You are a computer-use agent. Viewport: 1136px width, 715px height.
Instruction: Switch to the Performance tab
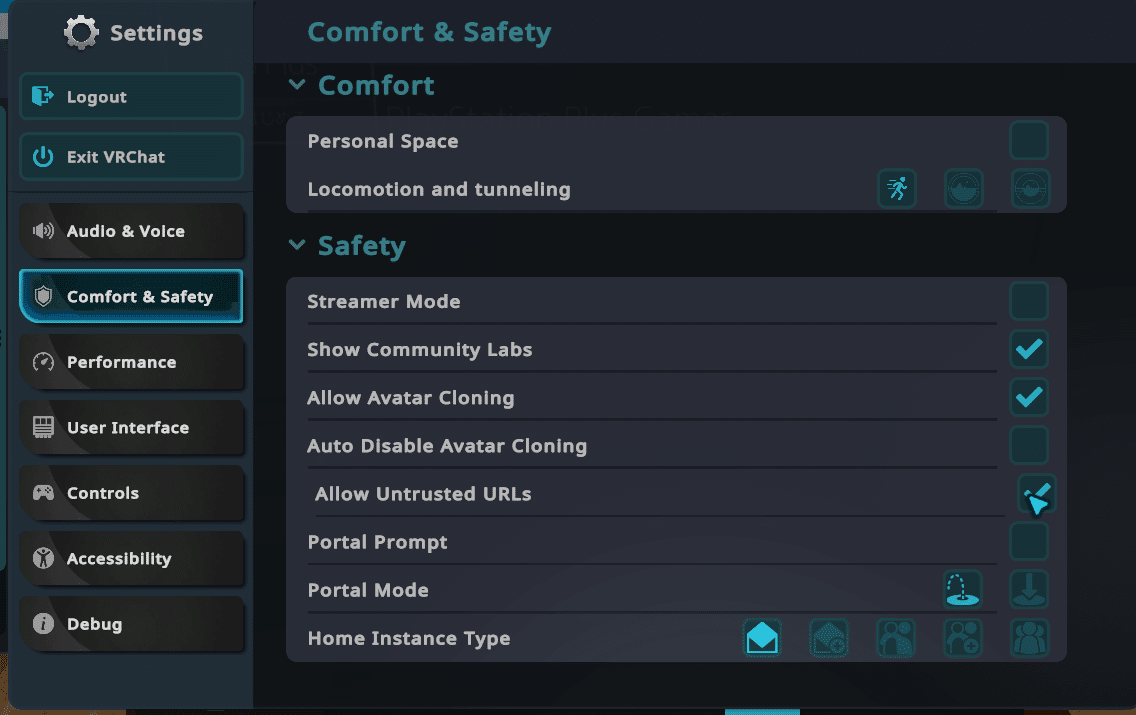point(131,362)
